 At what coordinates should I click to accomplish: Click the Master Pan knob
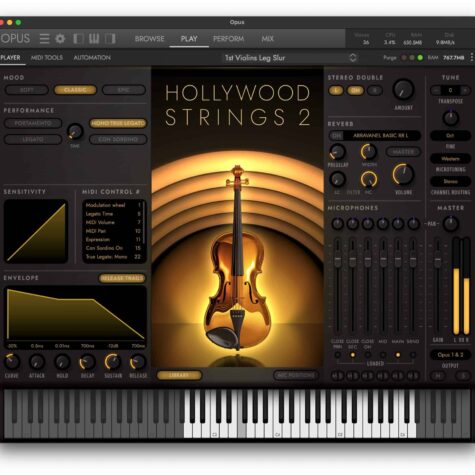pyautogui.click(x=451, y=224)
